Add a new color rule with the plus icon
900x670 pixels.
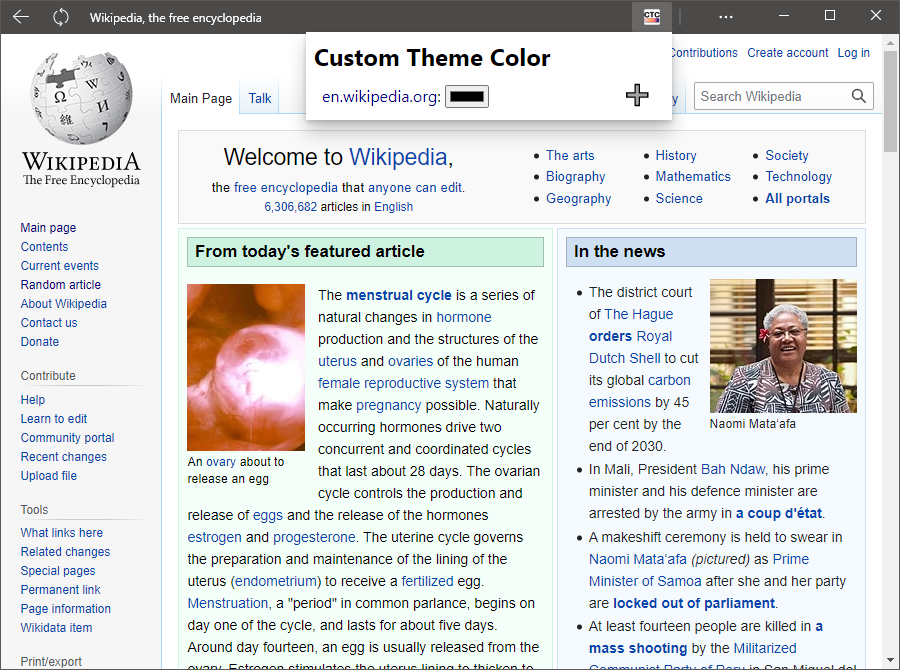tap(637, 95)
